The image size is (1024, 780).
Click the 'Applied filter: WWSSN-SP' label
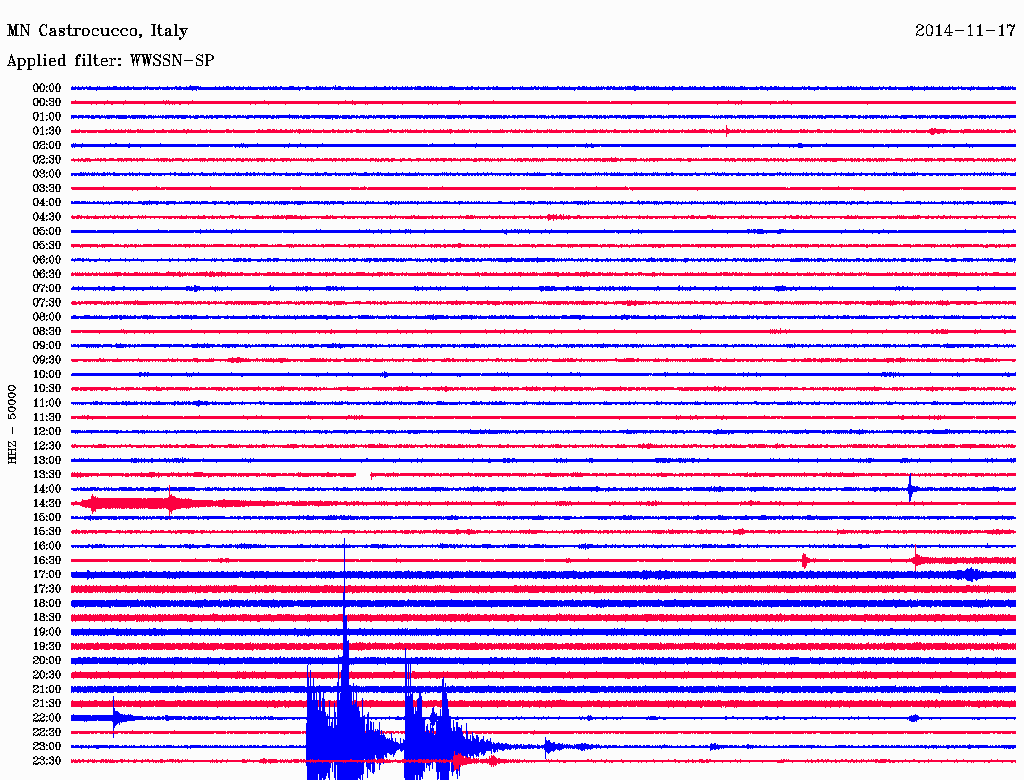point(110,61)
